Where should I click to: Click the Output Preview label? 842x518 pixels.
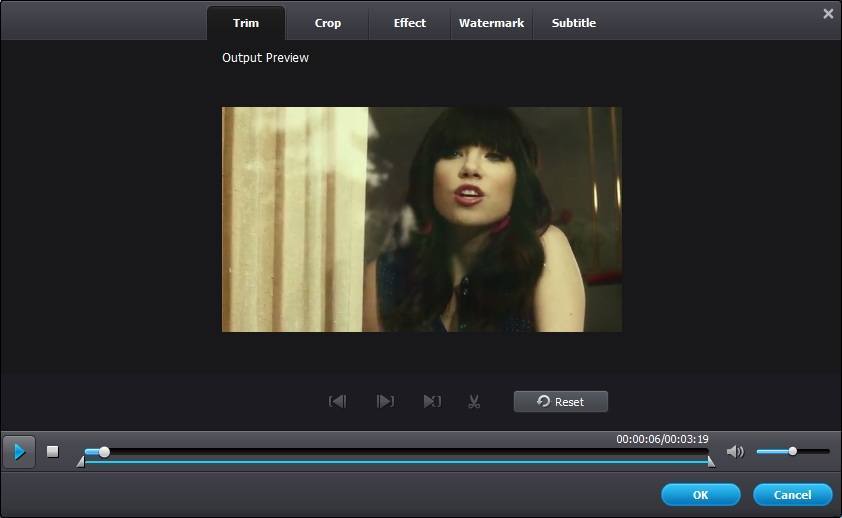point(265,57)
